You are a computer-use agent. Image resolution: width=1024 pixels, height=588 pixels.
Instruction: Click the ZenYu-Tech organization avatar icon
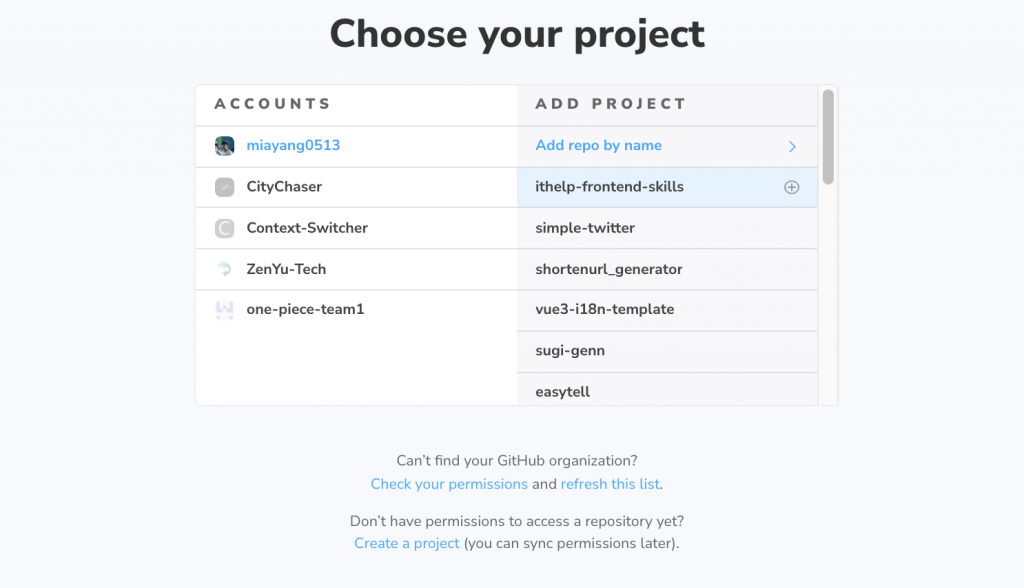coord(225,269)
